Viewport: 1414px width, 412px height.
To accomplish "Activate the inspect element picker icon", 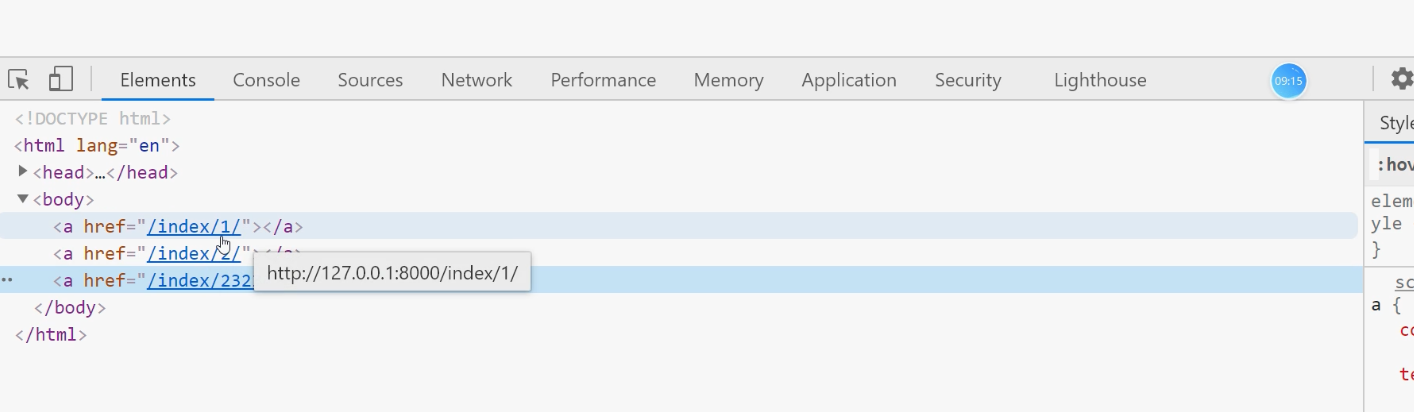I will pyautogui.click(x=18, y=79).
